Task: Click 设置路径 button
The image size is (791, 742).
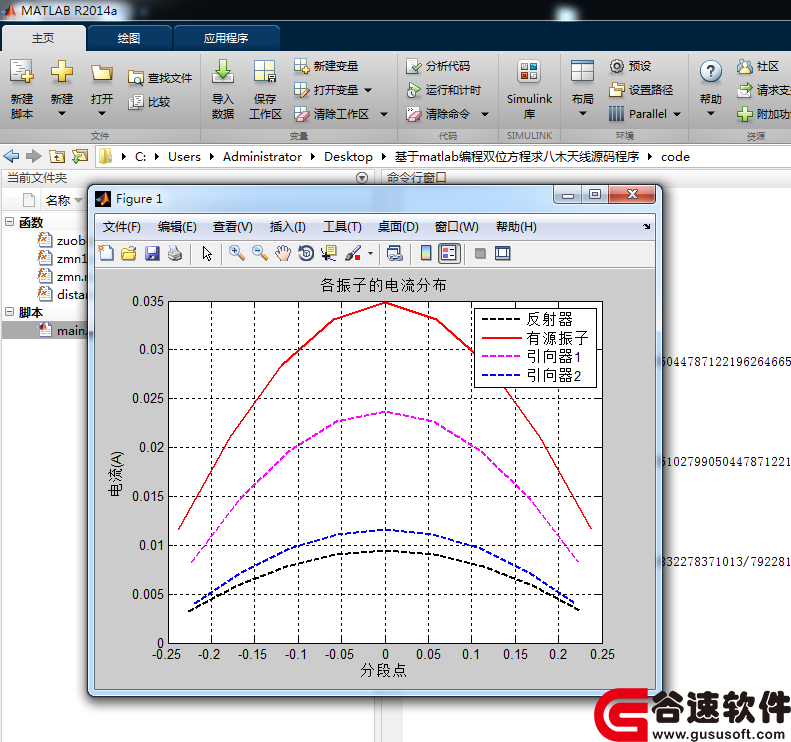Action: coord(641,90)
